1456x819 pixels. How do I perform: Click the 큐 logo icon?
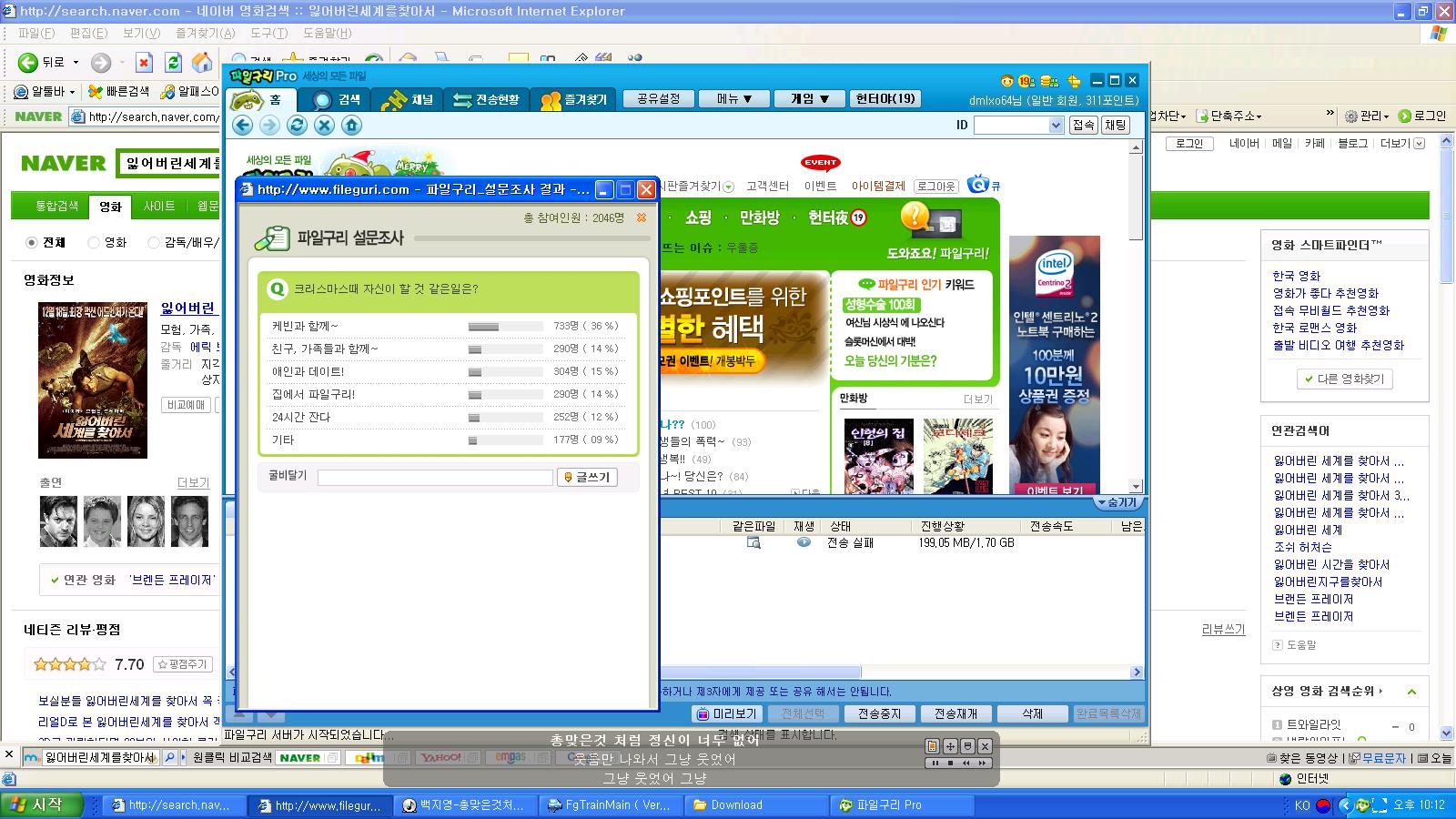point(984,185)
